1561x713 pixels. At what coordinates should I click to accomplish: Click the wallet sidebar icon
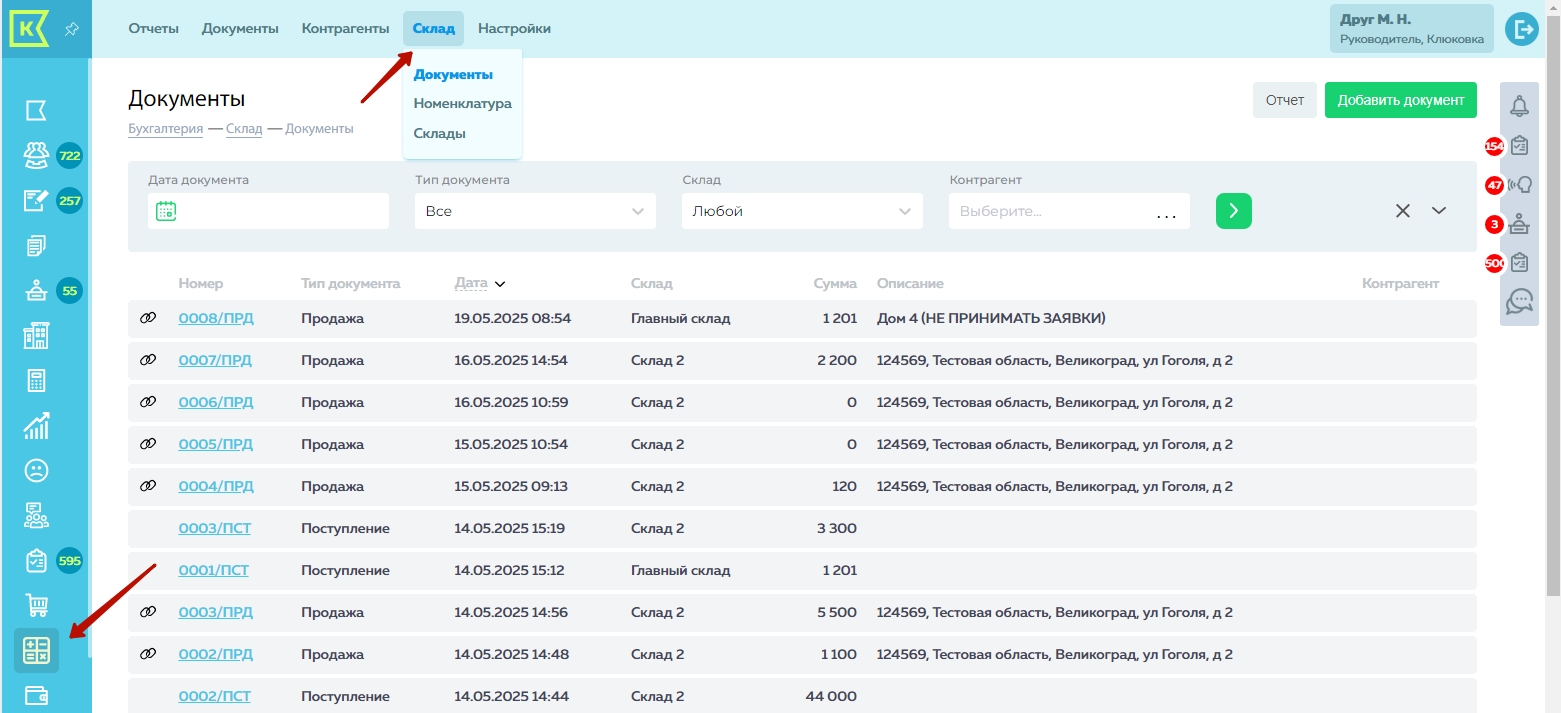[37, 695]
